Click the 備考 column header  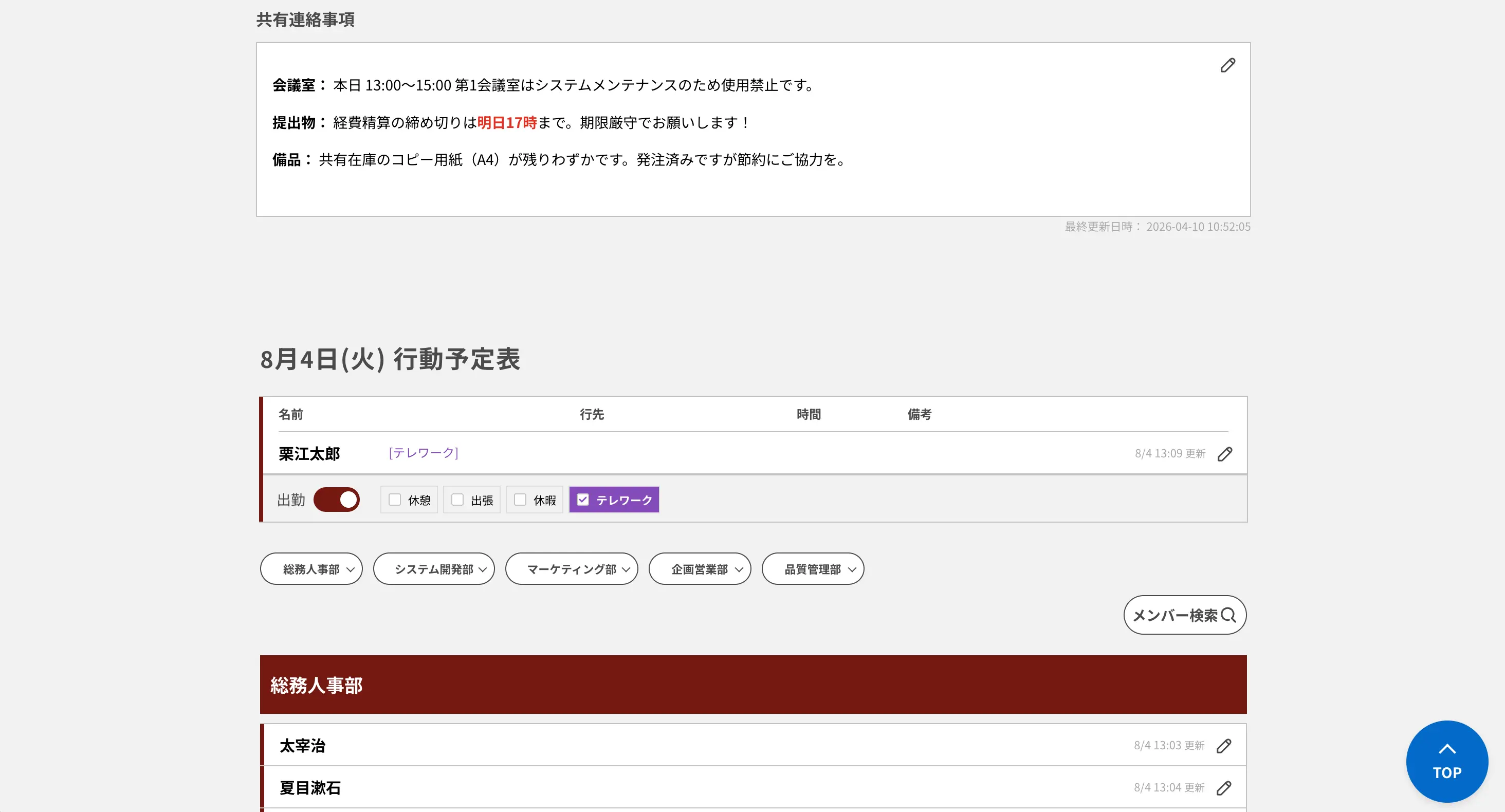click(920, 414)
